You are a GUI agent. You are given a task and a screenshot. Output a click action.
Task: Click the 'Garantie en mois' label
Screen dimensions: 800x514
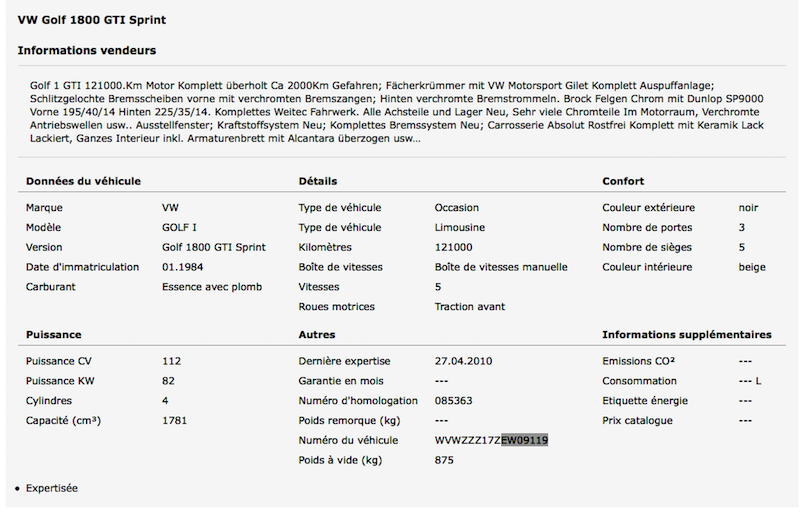[x=341, y=381]
